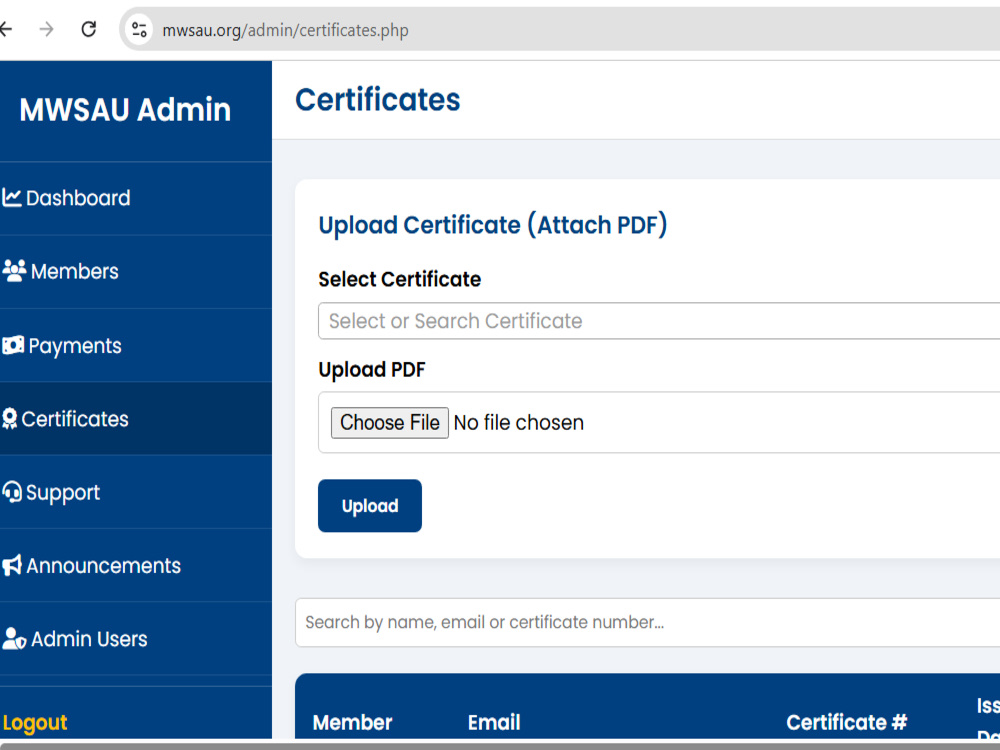The width and height of the screenshot is (1000, 750).
Task: Click the Certificates award icon in the sidebar
Action: pos(10,418)
